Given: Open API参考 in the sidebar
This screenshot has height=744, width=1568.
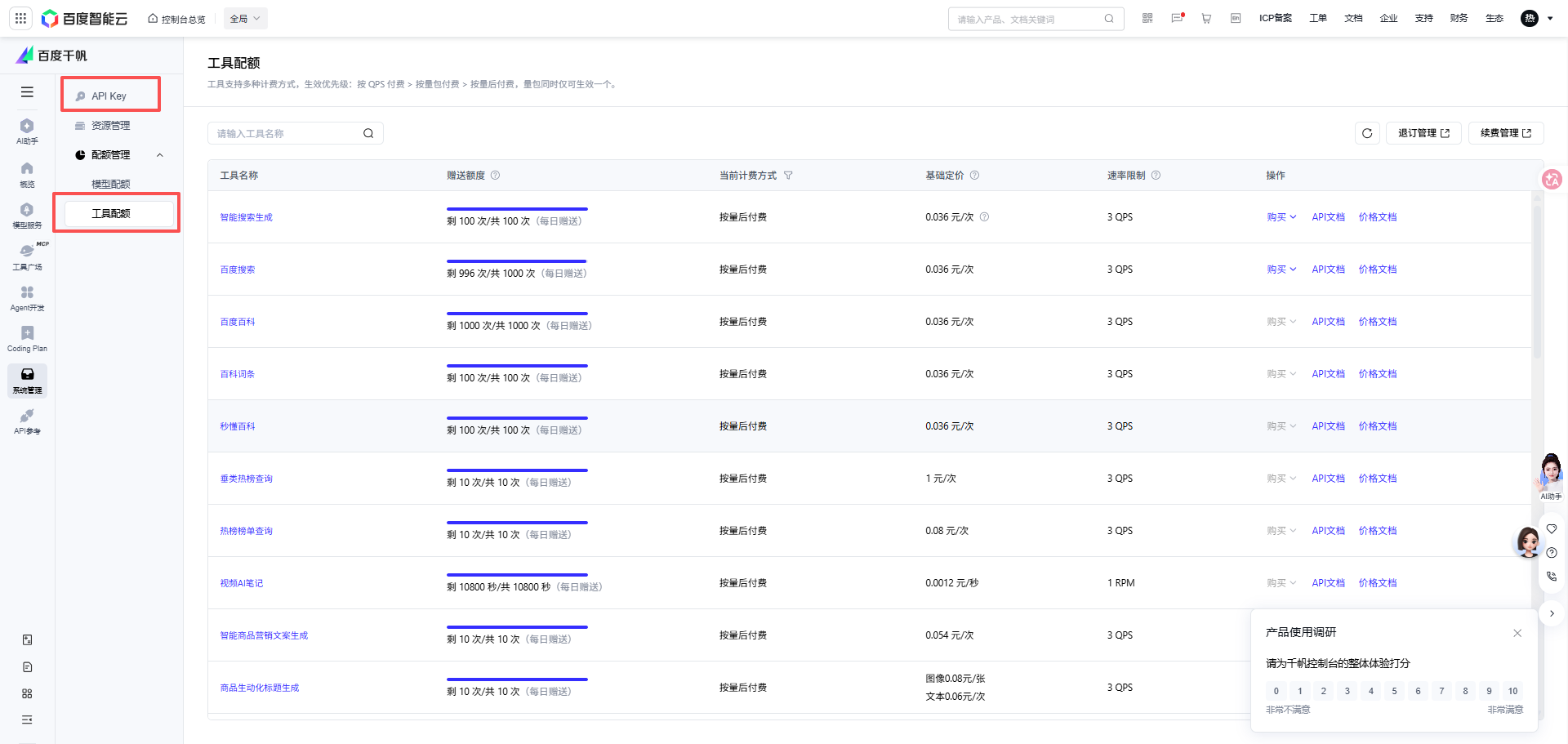Looking at the screenshot, I should coord(27,421).
